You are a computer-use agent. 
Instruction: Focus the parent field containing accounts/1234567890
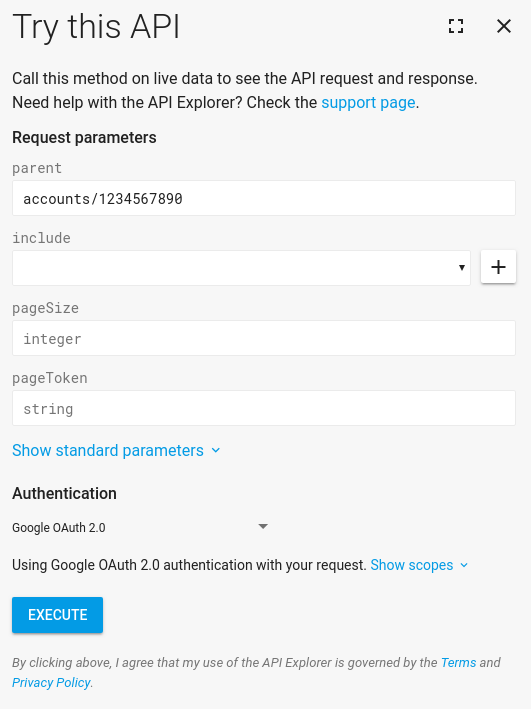click(x=264, y=198)
